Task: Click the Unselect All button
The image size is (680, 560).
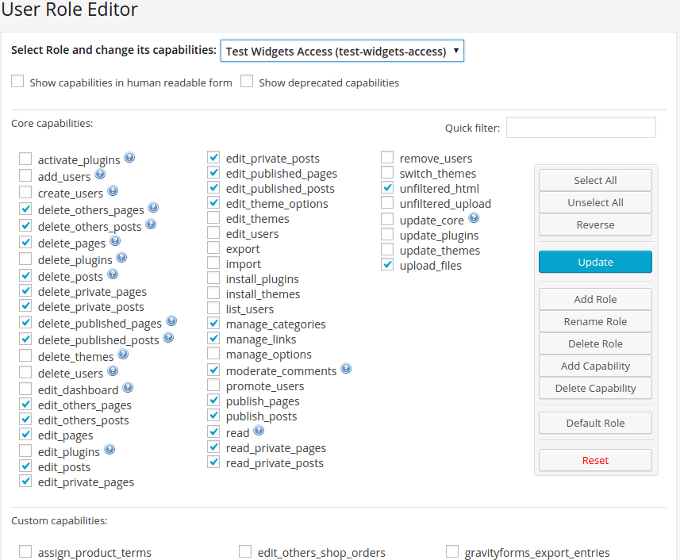Action: [595, 202]
